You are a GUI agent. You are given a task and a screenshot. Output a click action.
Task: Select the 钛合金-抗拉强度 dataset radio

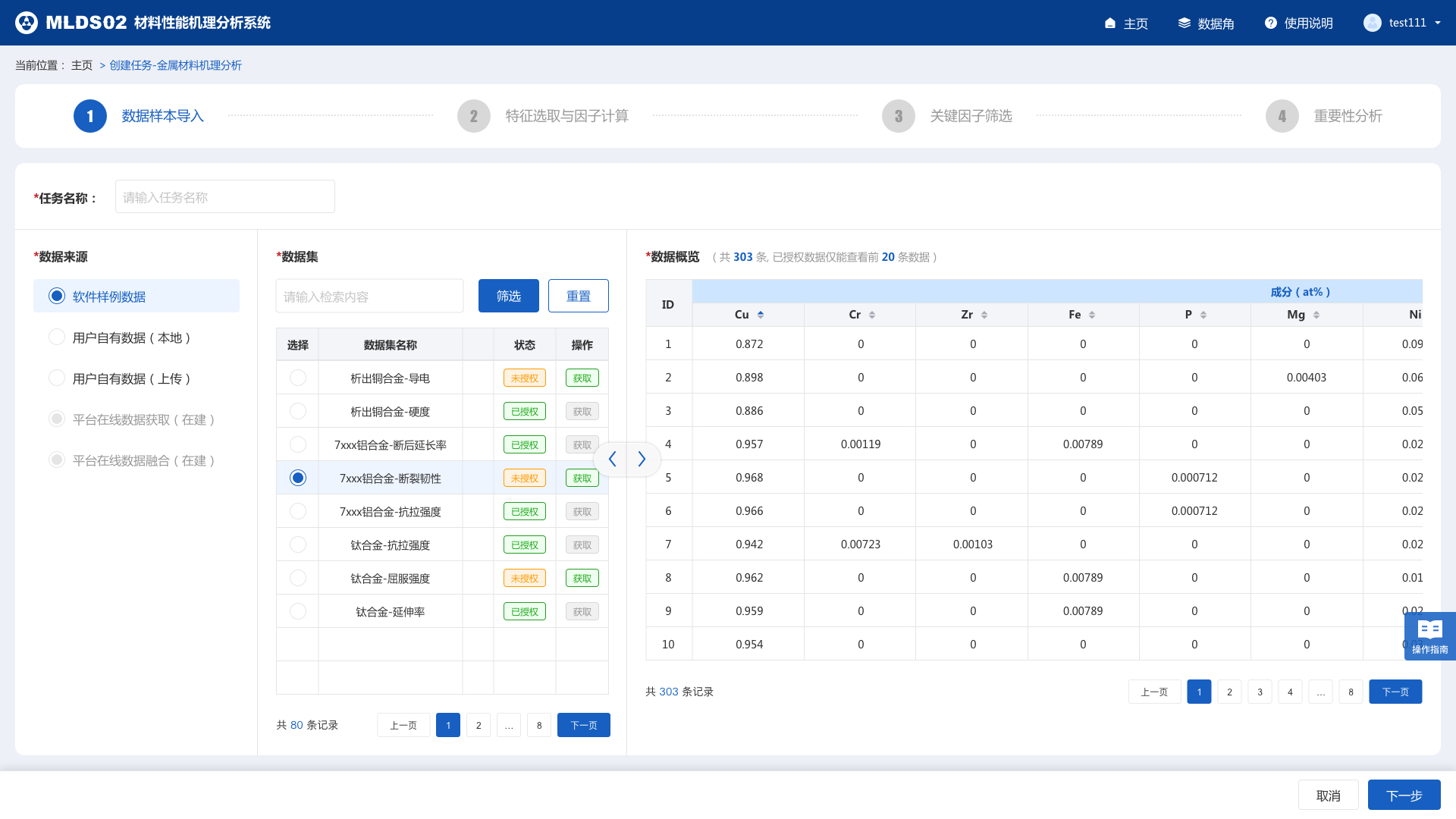[298, 544]
